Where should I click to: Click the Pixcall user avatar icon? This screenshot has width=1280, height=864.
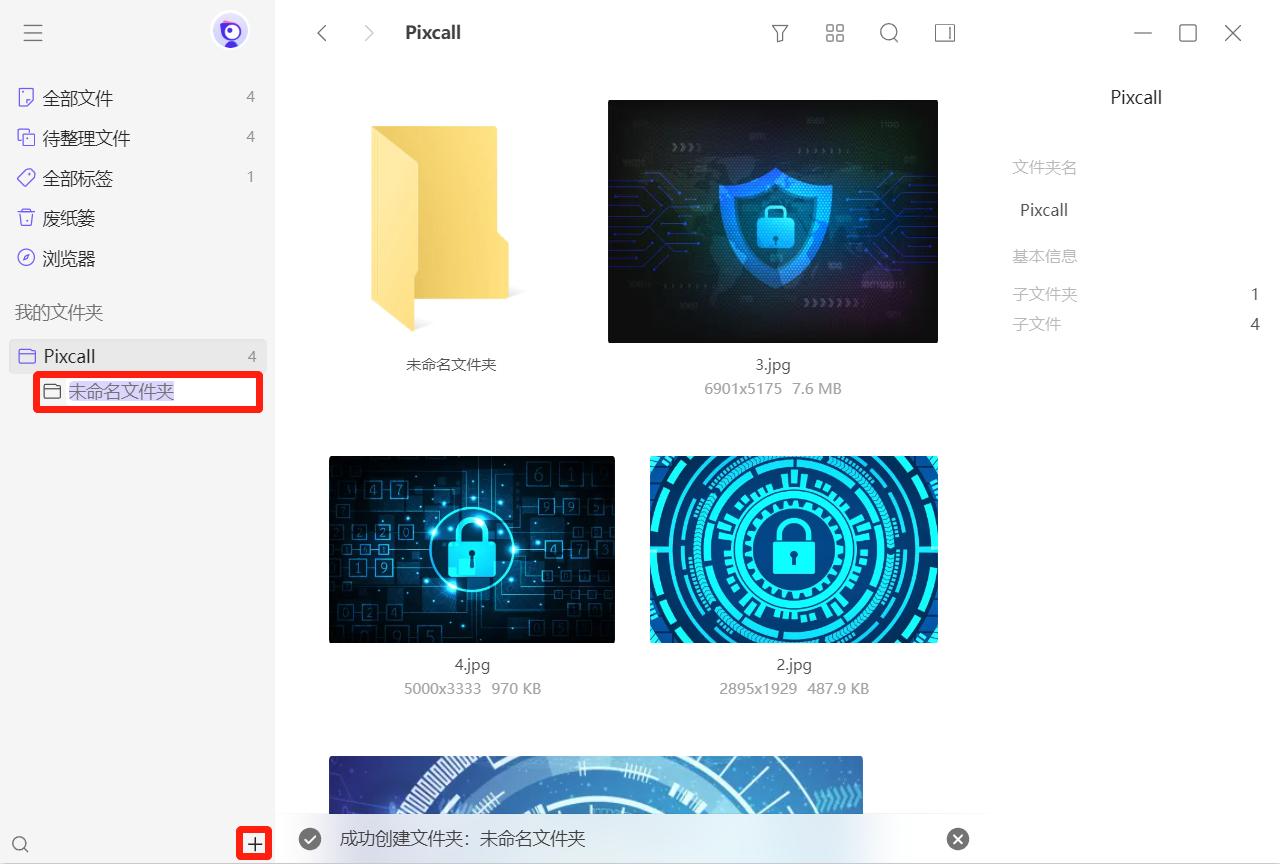point(230,32)
